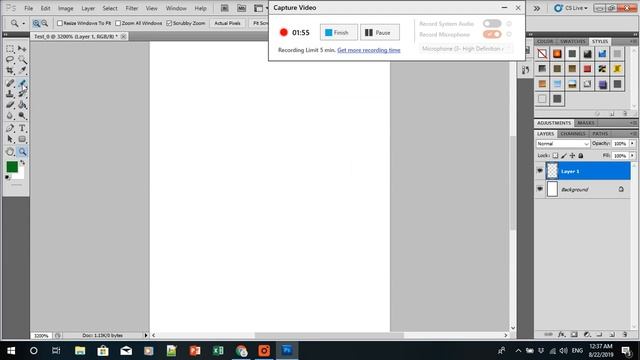Screen dimensions: 640x360
Task: Switch to the Channels tab
Action: (573, 134)
